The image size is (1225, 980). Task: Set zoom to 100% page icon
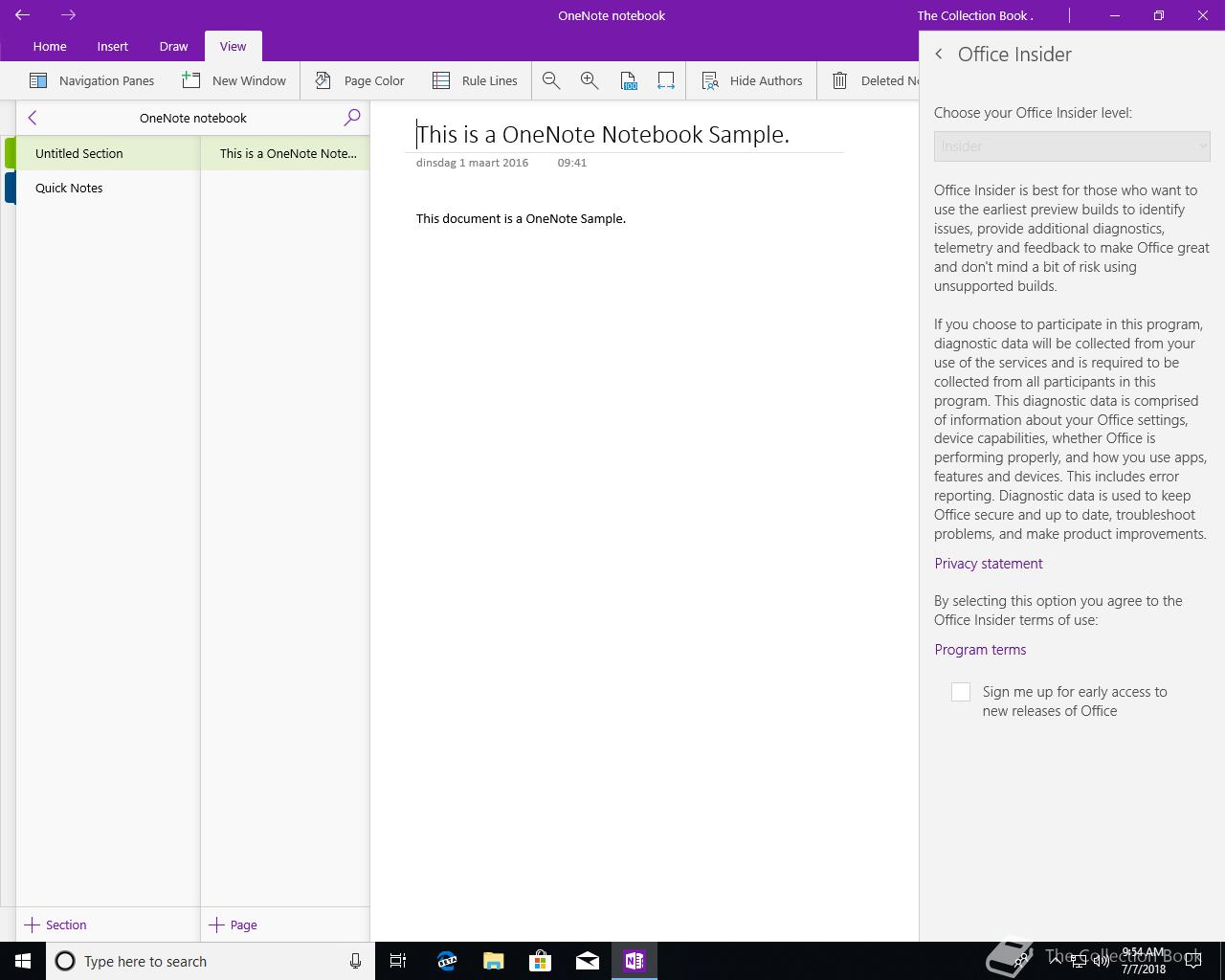point(628,80)
